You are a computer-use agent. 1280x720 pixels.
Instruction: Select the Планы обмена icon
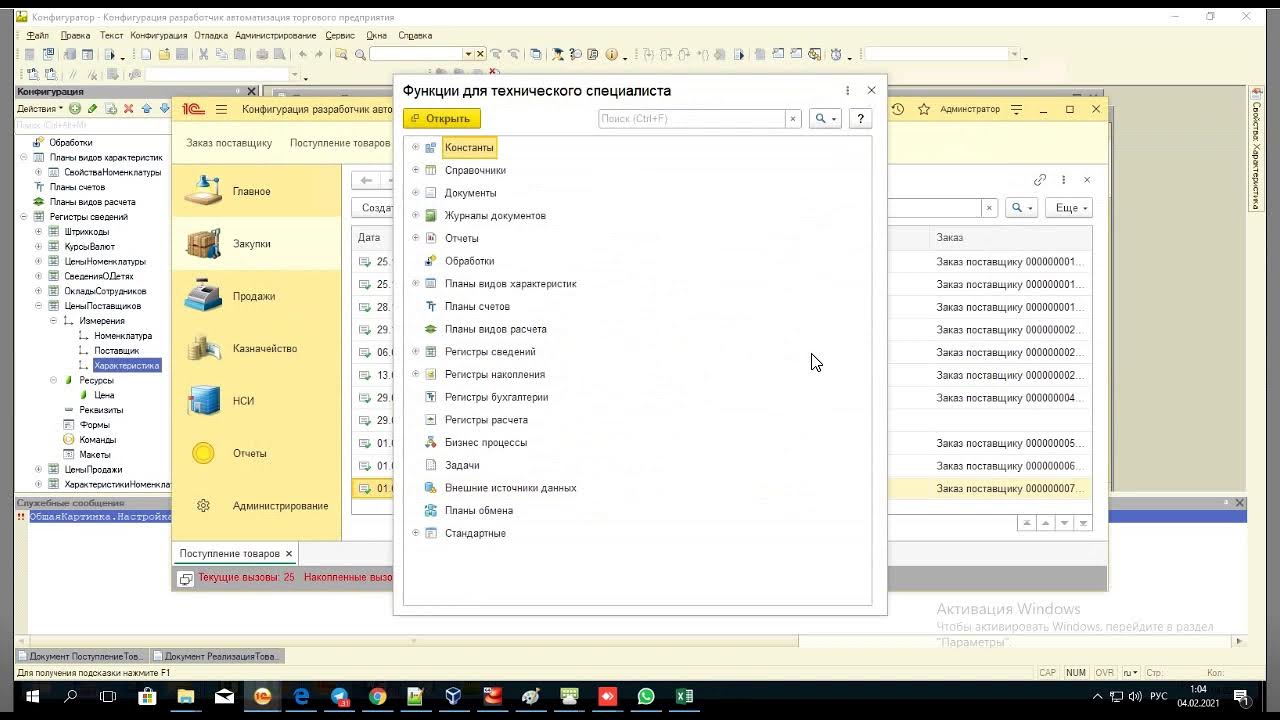431,510
